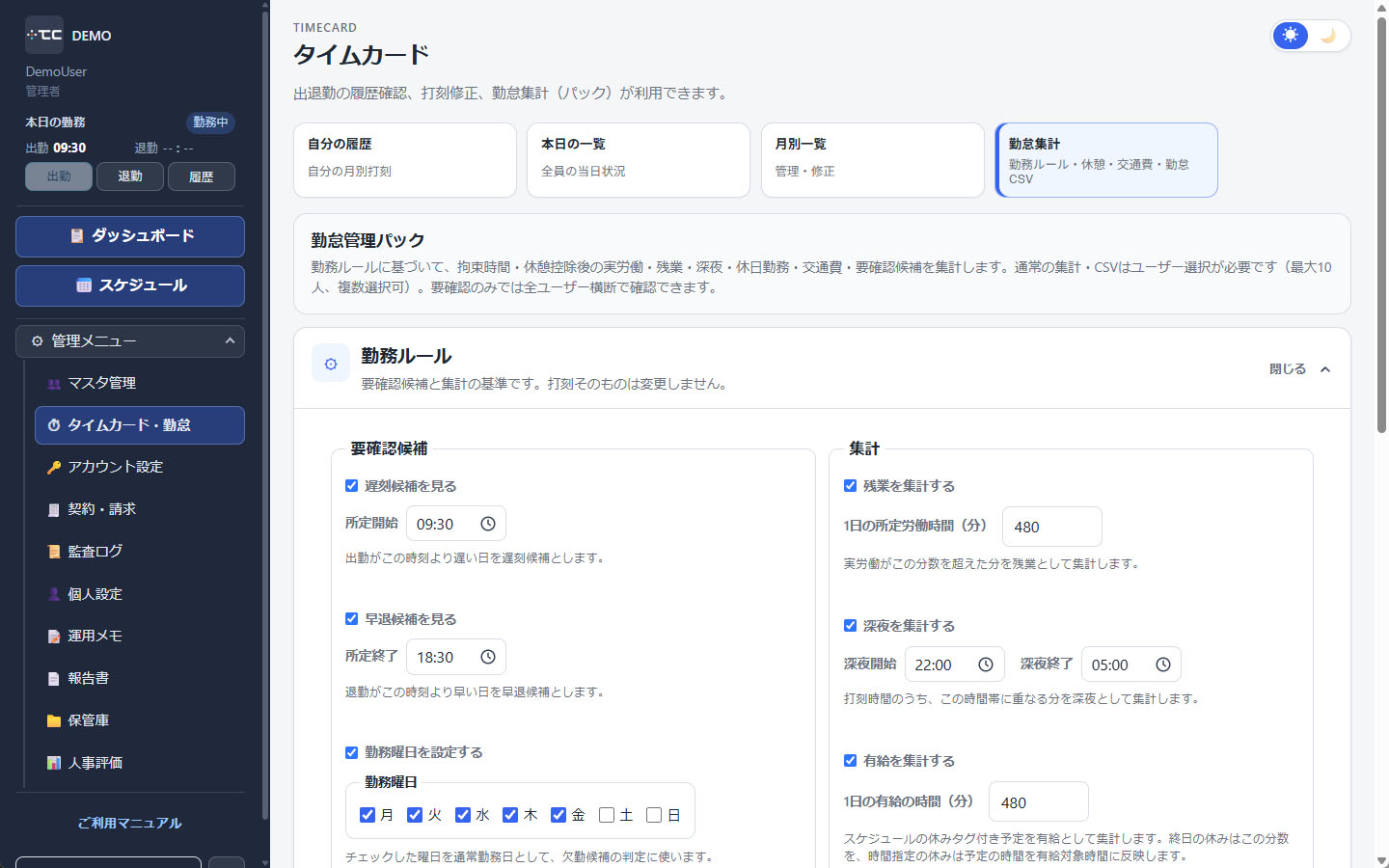Image resolution: width=1389 pixels, height=868 pixels.
Task: Open 監査ログ menu item
Action: (140, 552)
